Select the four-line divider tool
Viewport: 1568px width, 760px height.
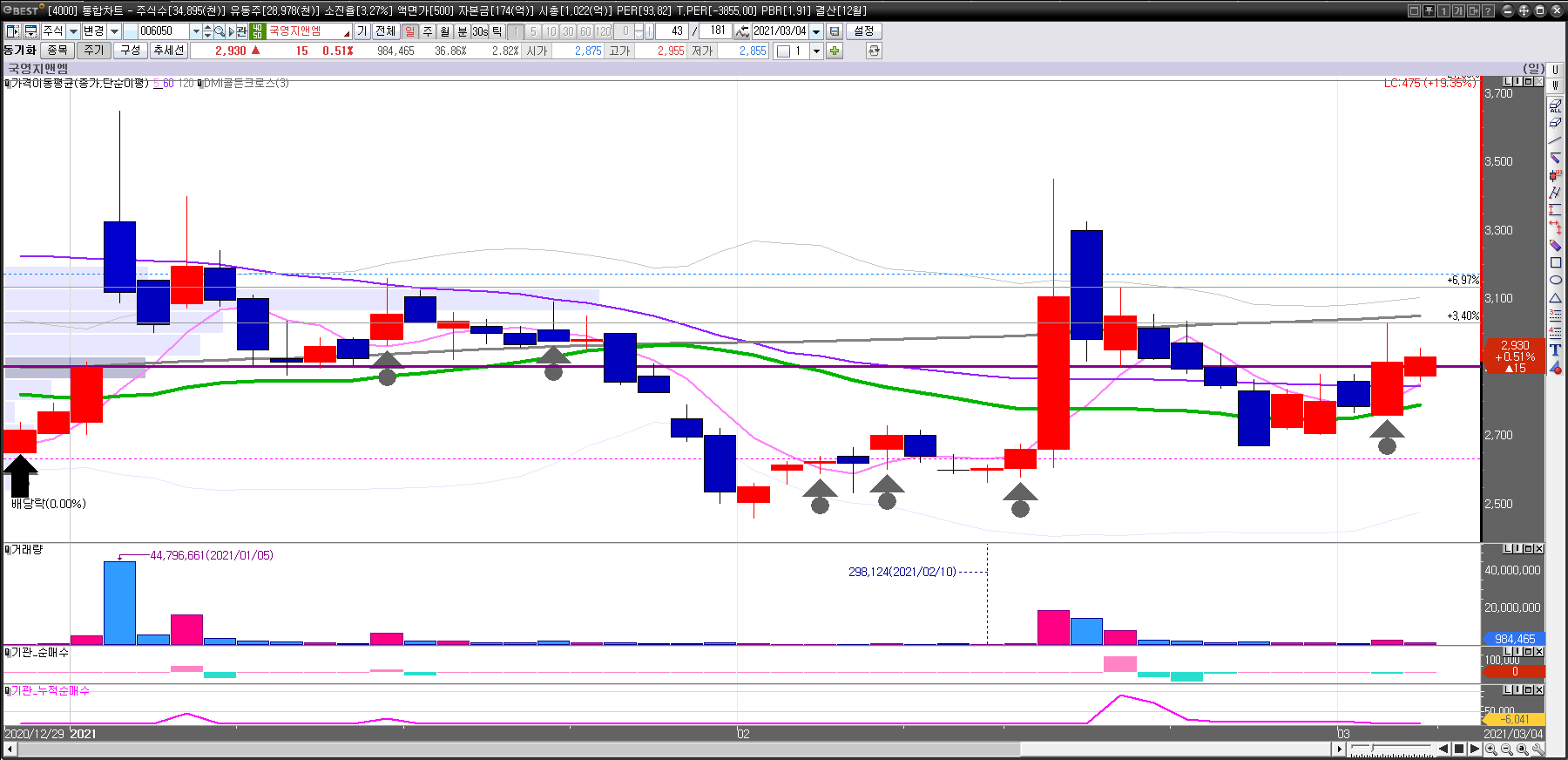(1555, 331)
